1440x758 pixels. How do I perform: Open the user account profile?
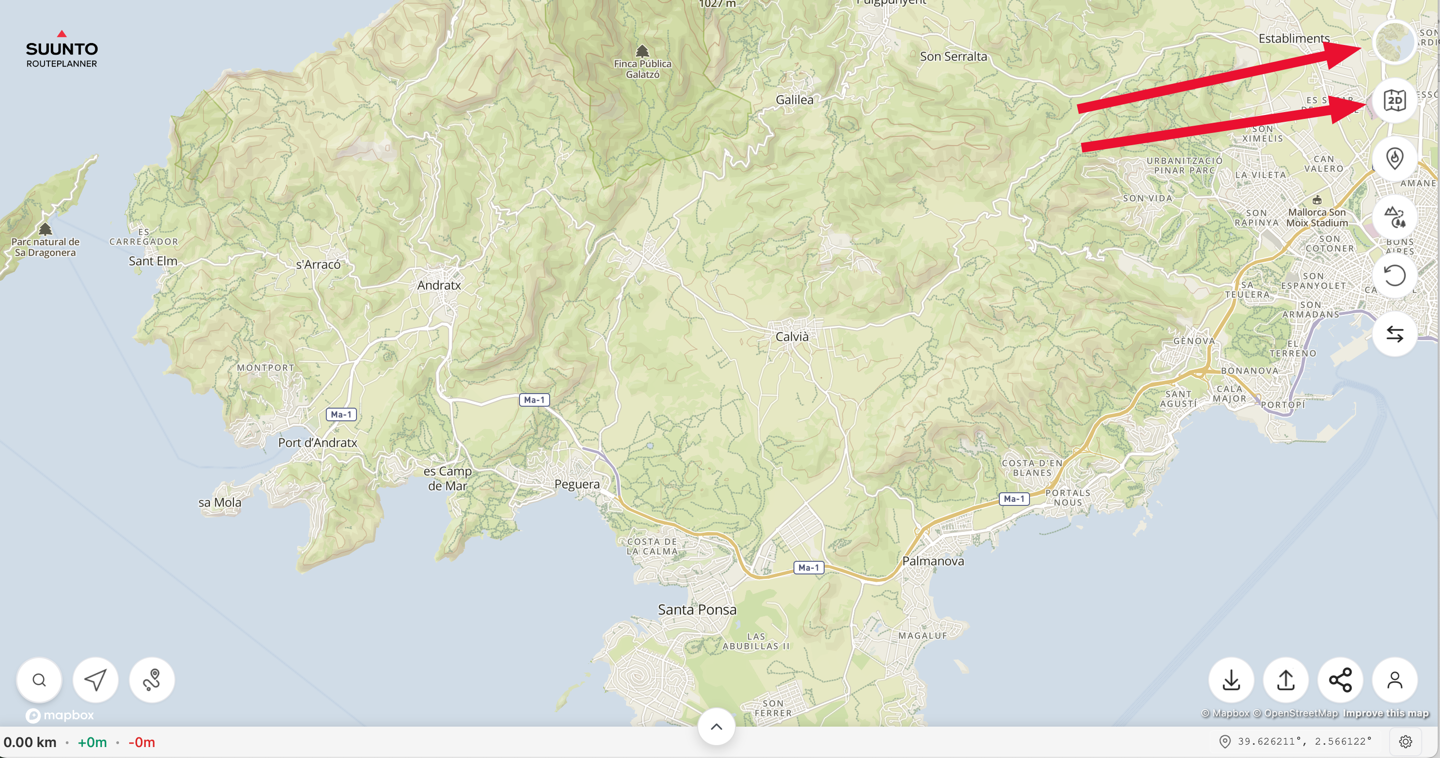[x=1394, y=680]
